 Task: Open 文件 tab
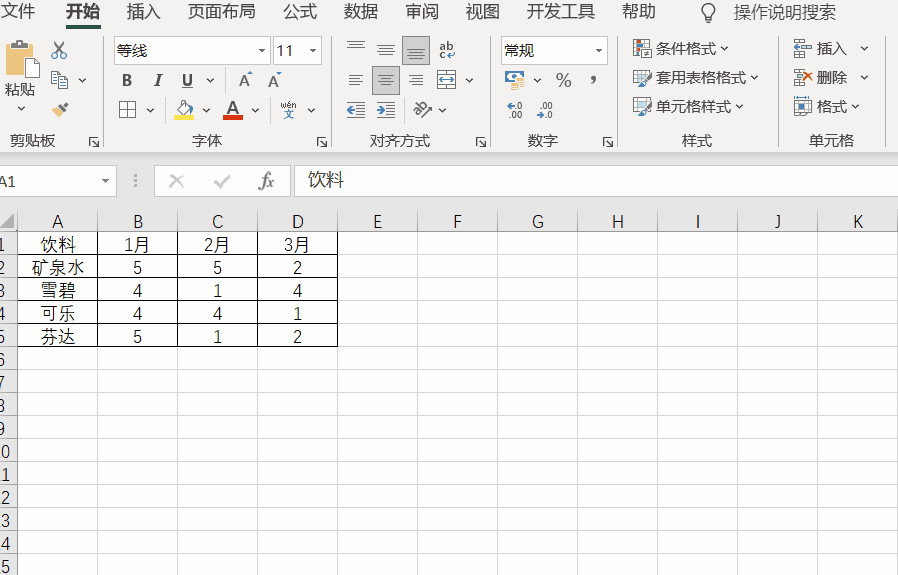point(17,11)
